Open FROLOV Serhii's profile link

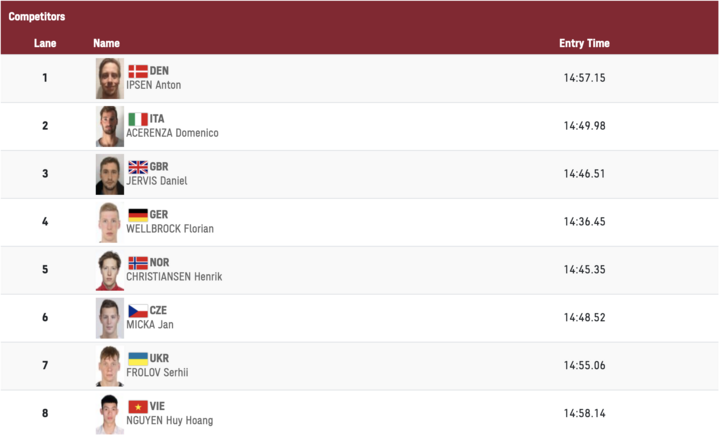click(x=157, y=372)
